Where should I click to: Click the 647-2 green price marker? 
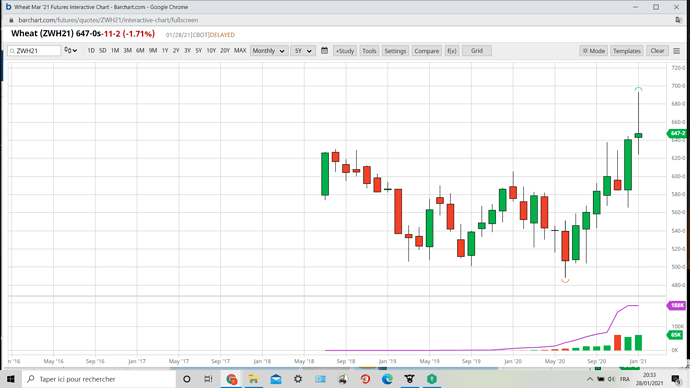point(677,133)
